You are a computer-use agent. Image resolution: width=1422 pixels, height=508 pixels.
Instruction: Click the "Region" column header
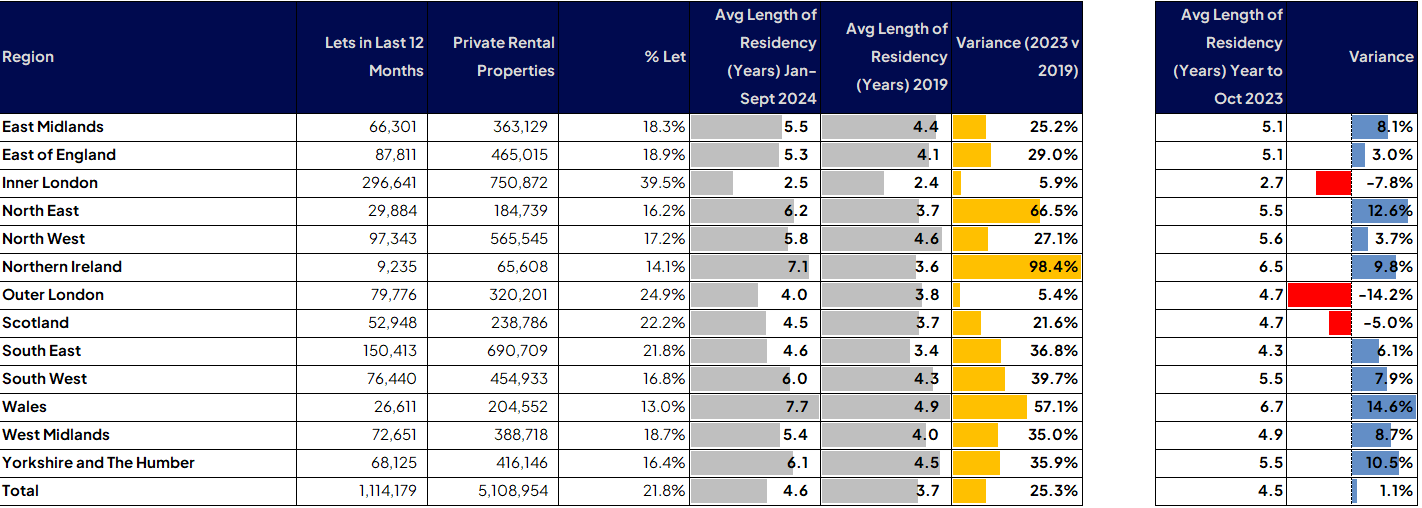coord(28,57)
